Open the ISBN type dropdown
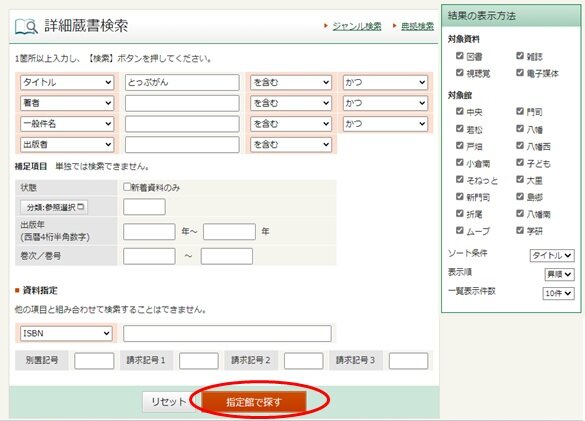585x421 pixels. (x=66, y=333)
